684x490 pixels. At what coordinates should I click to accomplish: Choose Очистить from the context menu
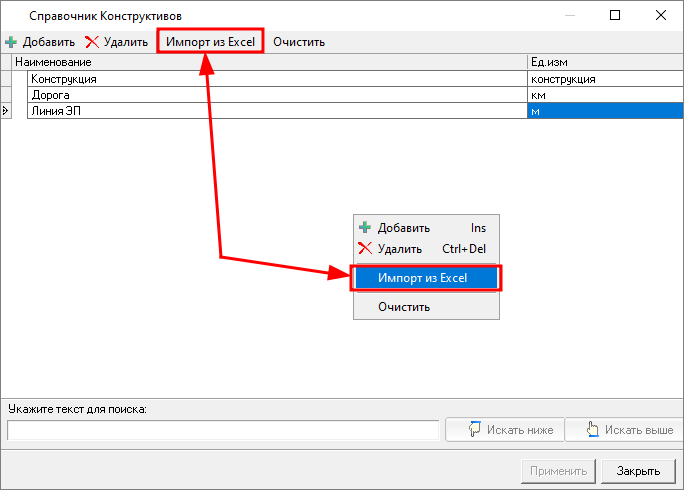404,307
